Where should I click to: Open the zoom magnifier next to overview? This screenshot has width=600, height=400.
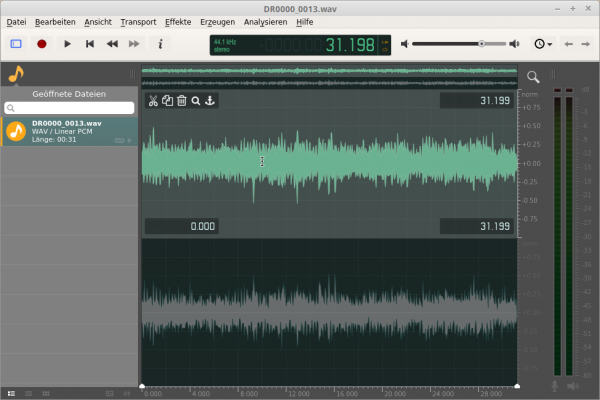533,77
